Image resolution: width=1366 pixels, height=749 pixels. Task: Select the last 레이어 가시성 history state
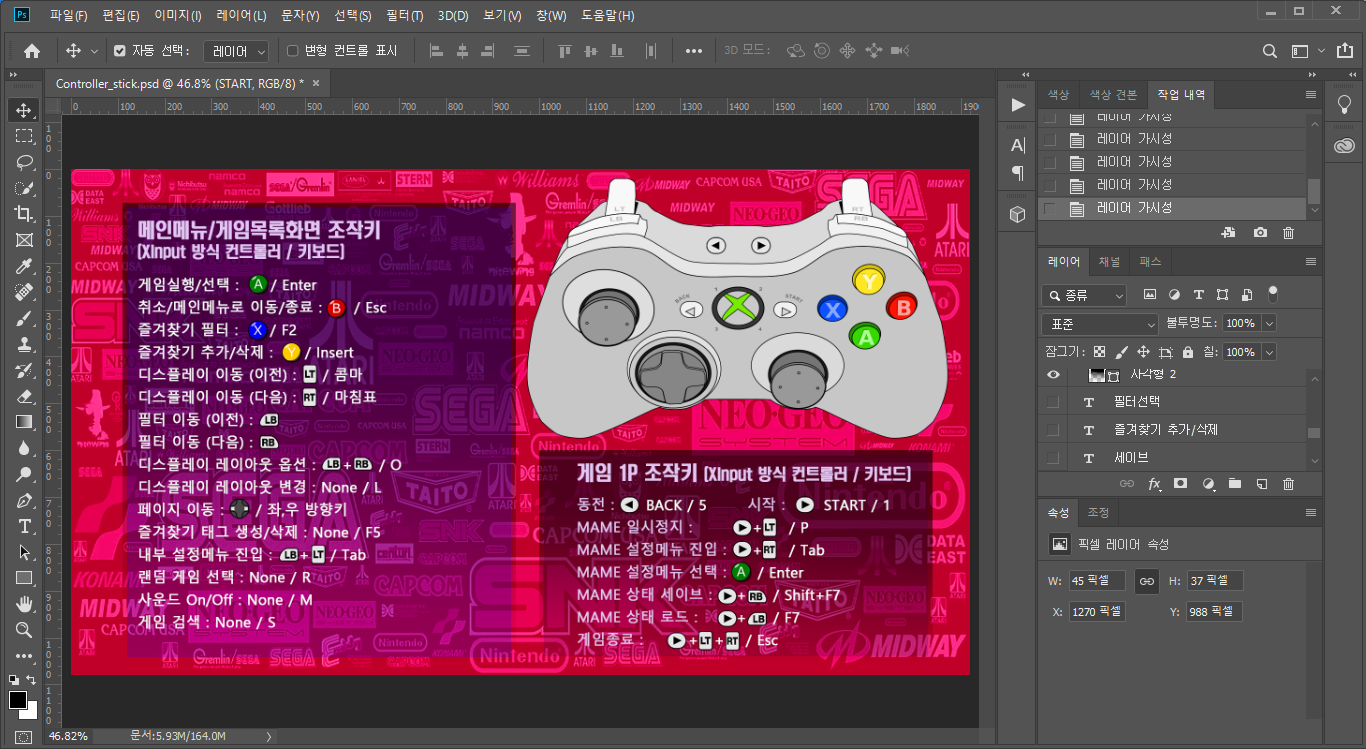1172,208
